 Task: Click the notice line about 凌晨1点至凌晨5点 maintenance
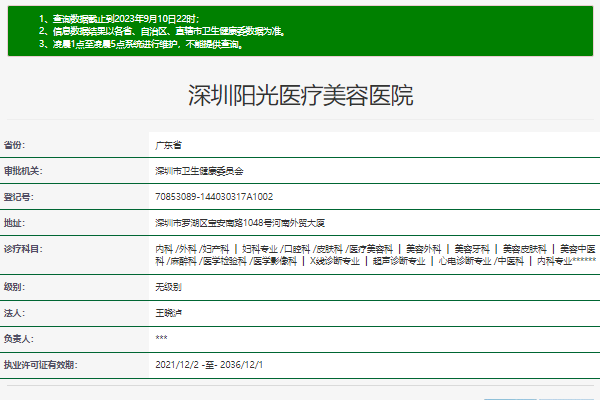click(x=141, y=44)
